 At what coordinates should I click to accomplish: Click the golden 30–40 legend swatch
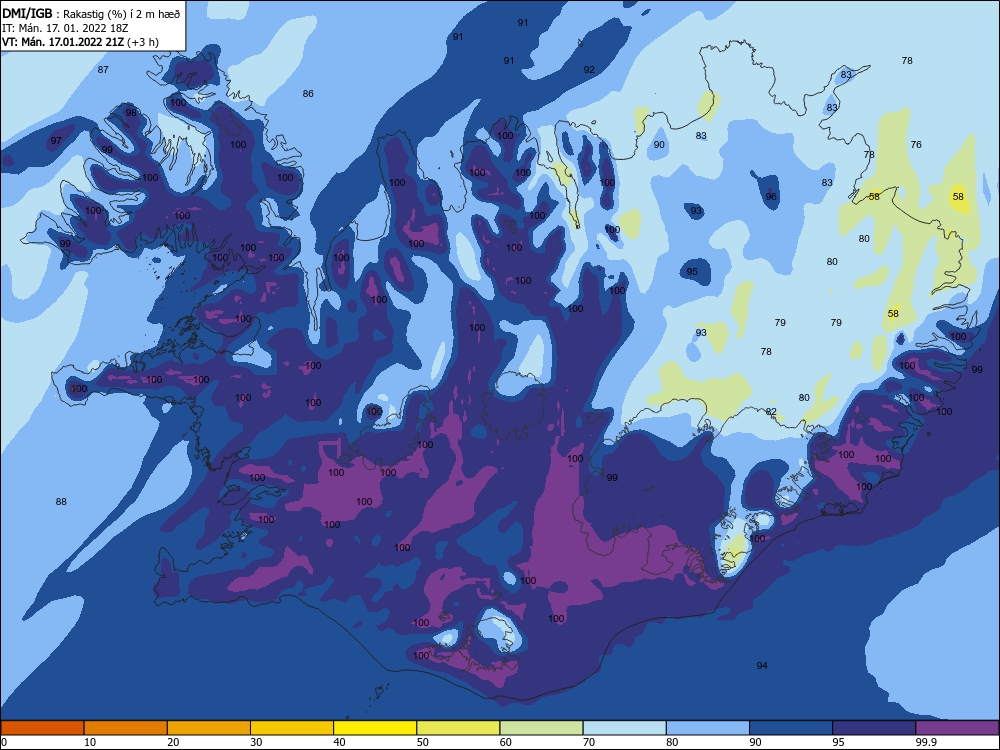click(x=292, y=728)
